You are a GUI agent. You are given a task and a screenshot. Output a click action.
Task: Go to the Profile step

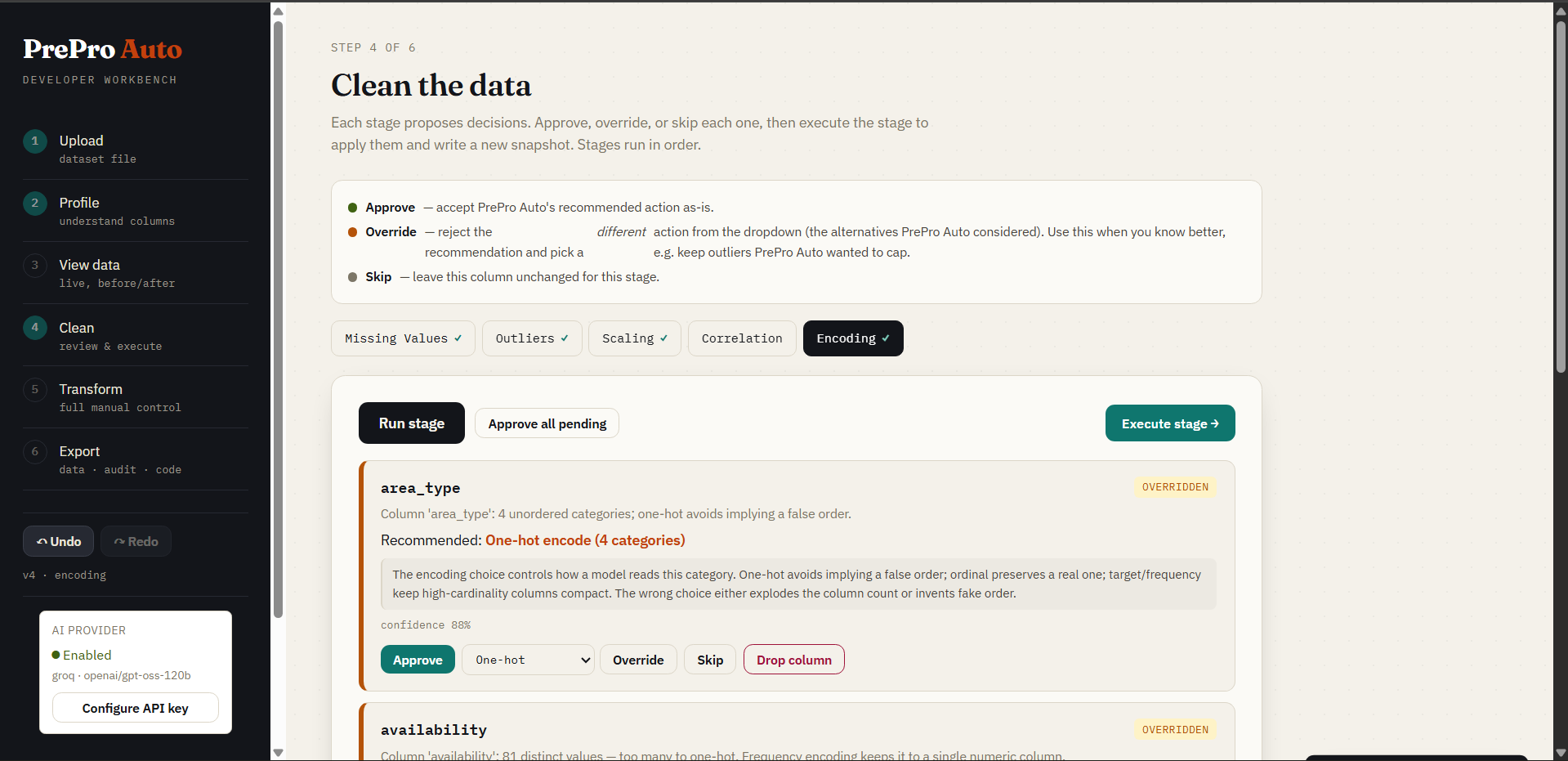(136, 211)
